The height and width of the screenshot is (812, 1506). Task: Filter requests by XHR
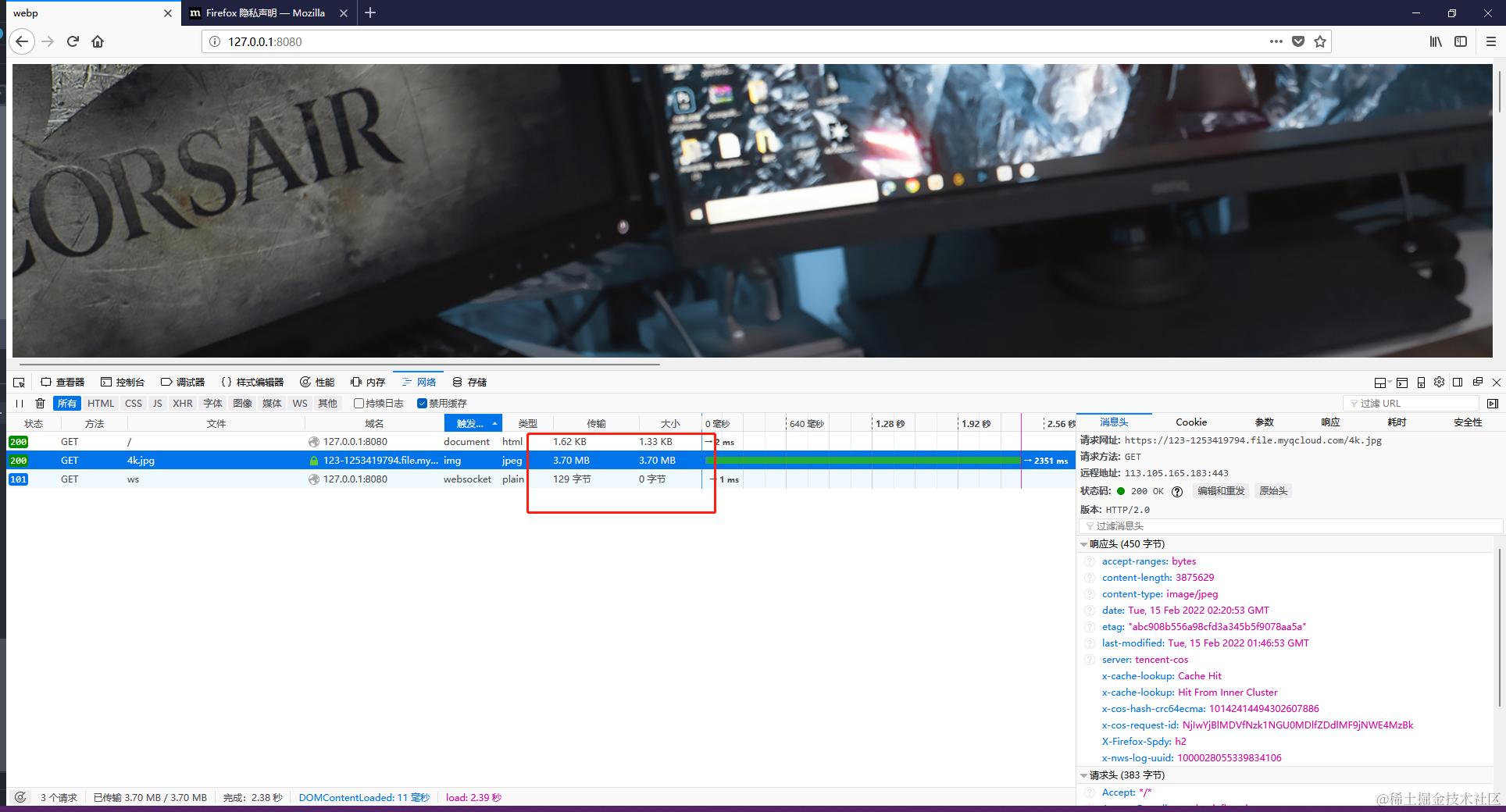pos(183,404)
